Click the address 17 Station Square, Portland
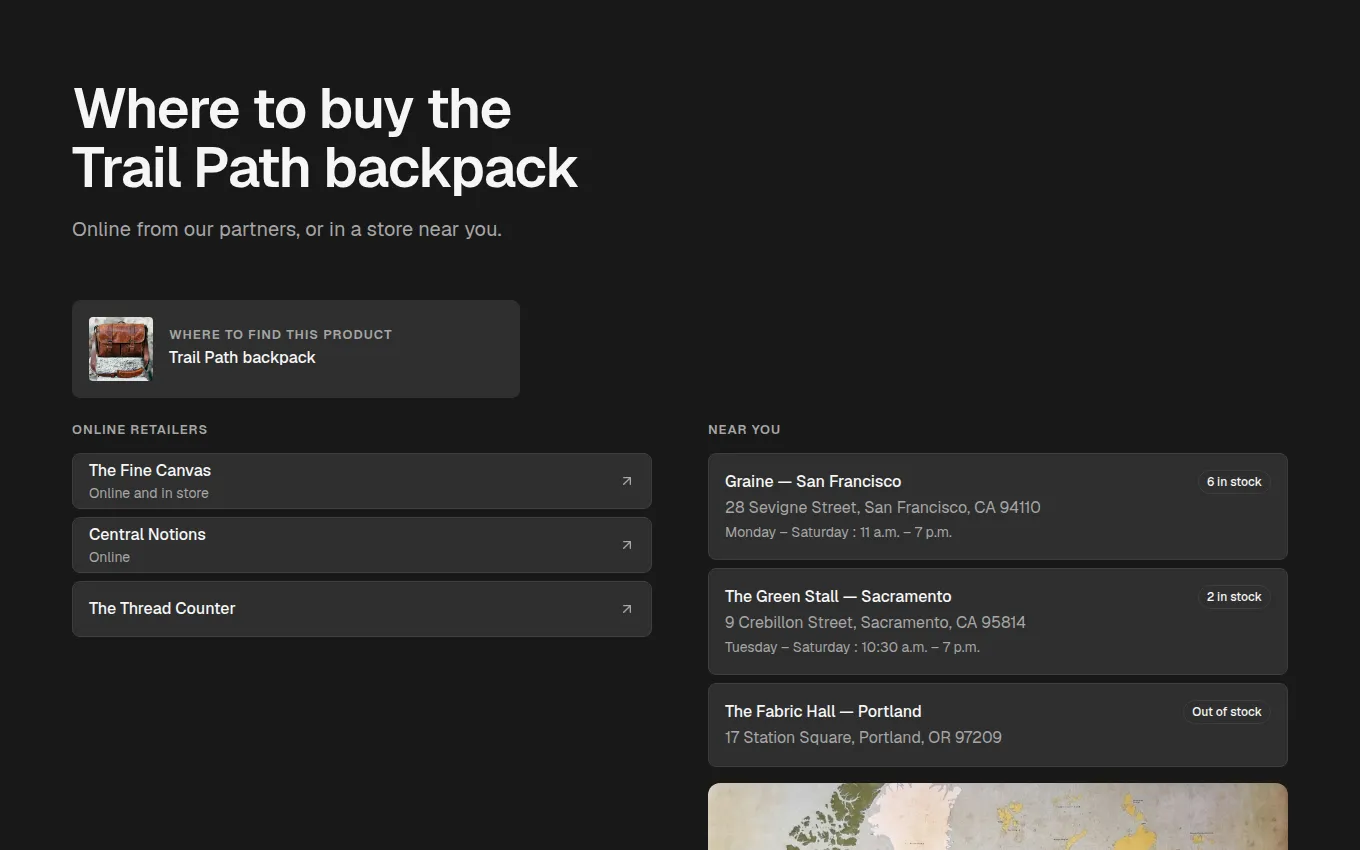1360x850 pixels. 863,737
